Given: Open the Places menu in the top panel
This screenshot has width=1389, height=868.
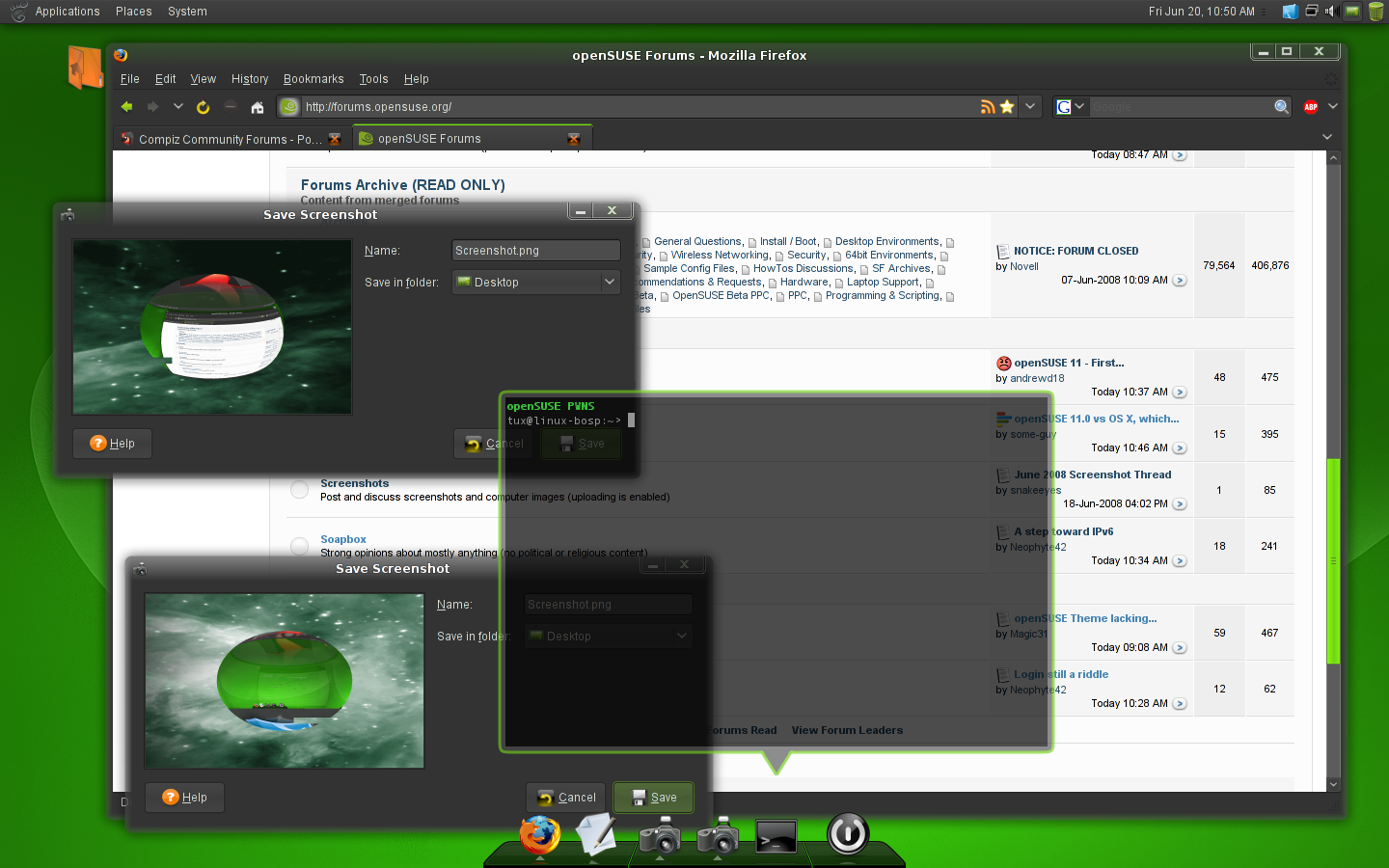Looking at the screenshot, I should [134, 12].
